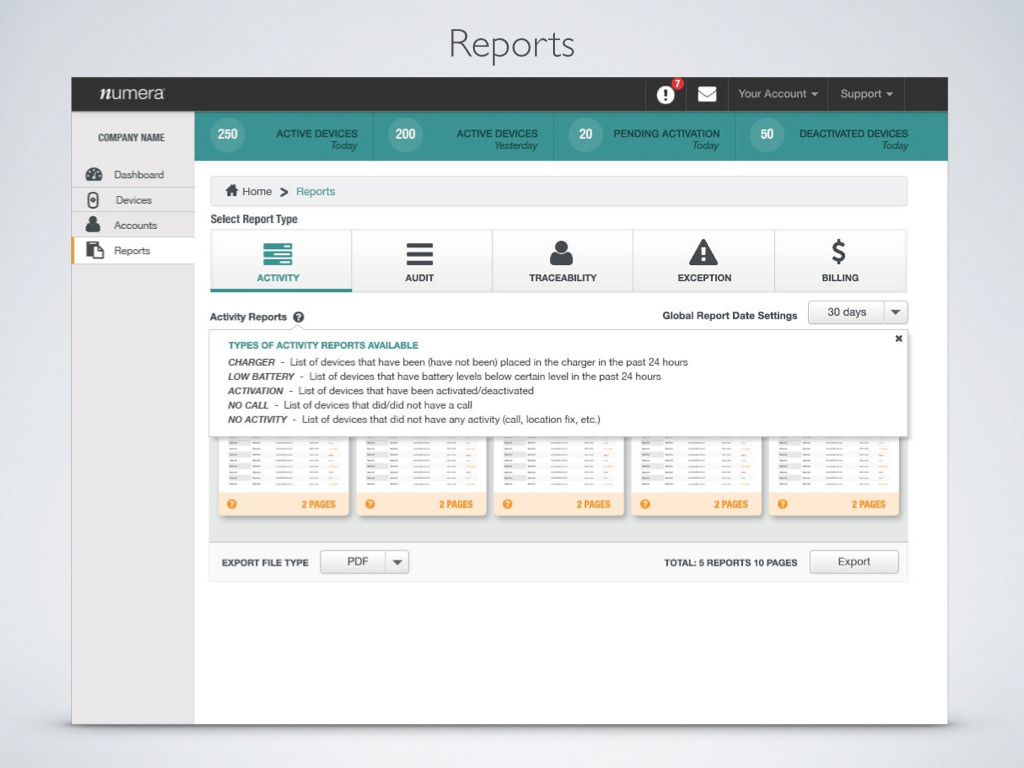Open the alert notifications icon with badge
The image size is (1024, 768).
coord(665,94)
